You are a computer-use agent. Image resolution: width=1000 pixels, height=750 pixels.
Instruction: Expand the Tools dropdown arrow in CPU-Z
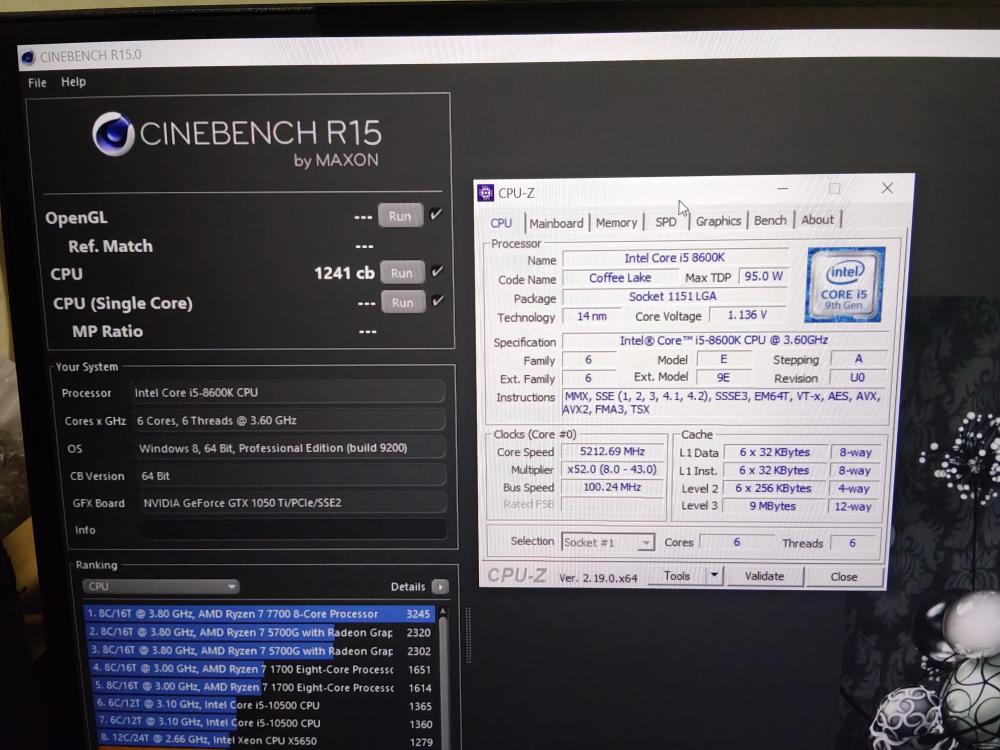click(x=714, y=576)
